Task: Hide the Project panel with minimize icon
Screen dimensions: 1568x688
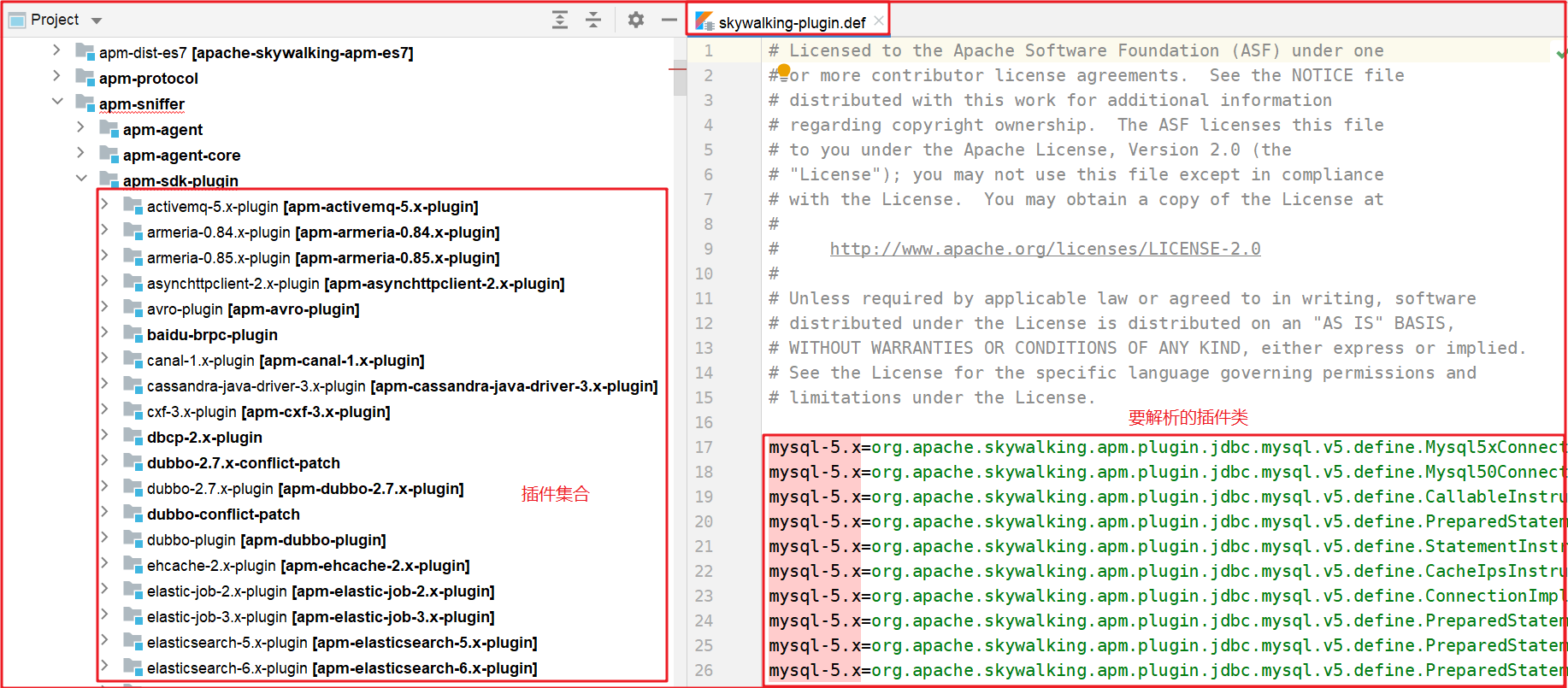Action: point(669,20)
